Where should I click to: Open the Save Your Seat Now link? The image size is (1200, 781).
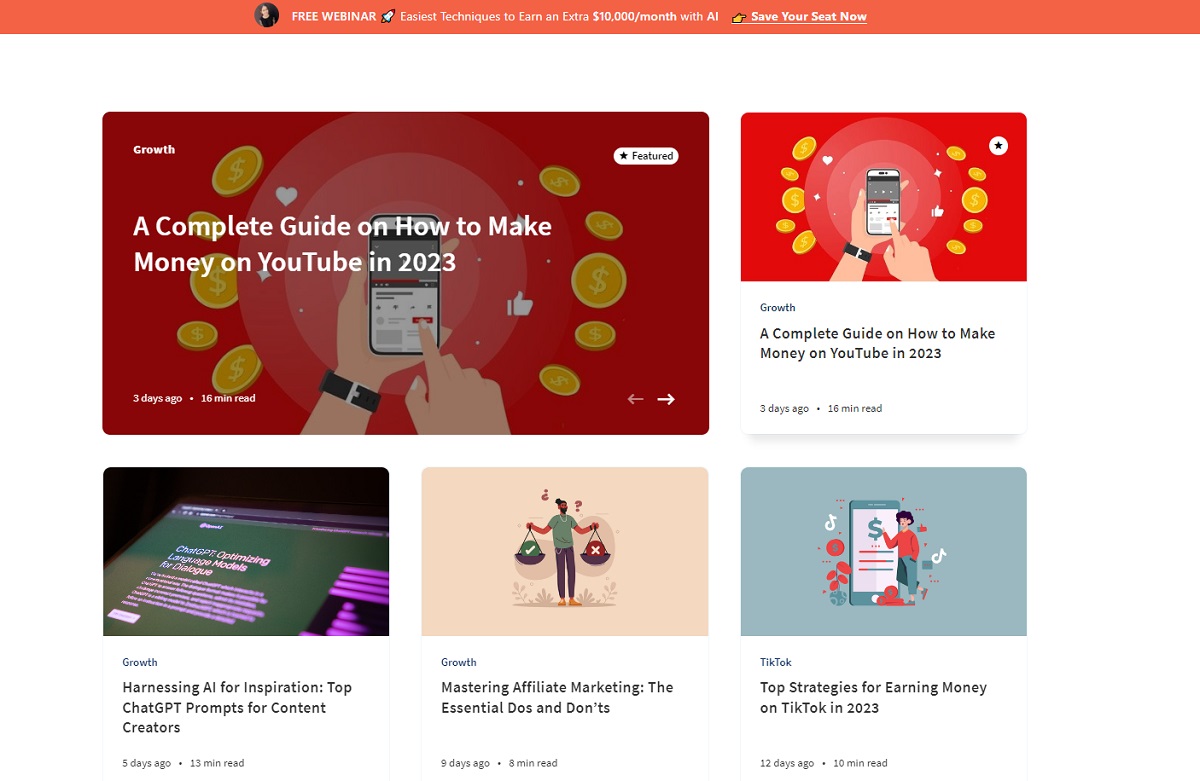pyautogui.click(x=809, y=17)
